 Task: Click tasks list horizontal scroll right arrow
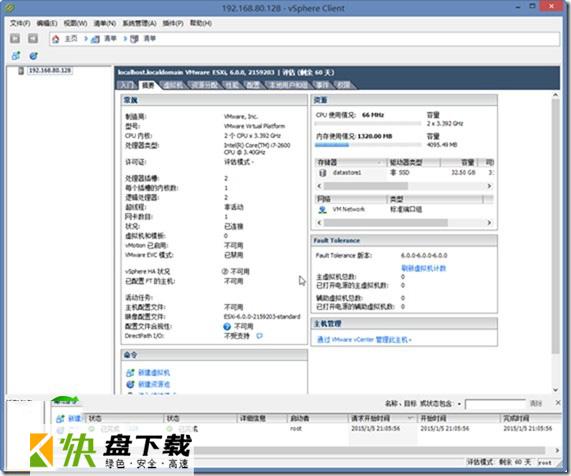point(557,451)
